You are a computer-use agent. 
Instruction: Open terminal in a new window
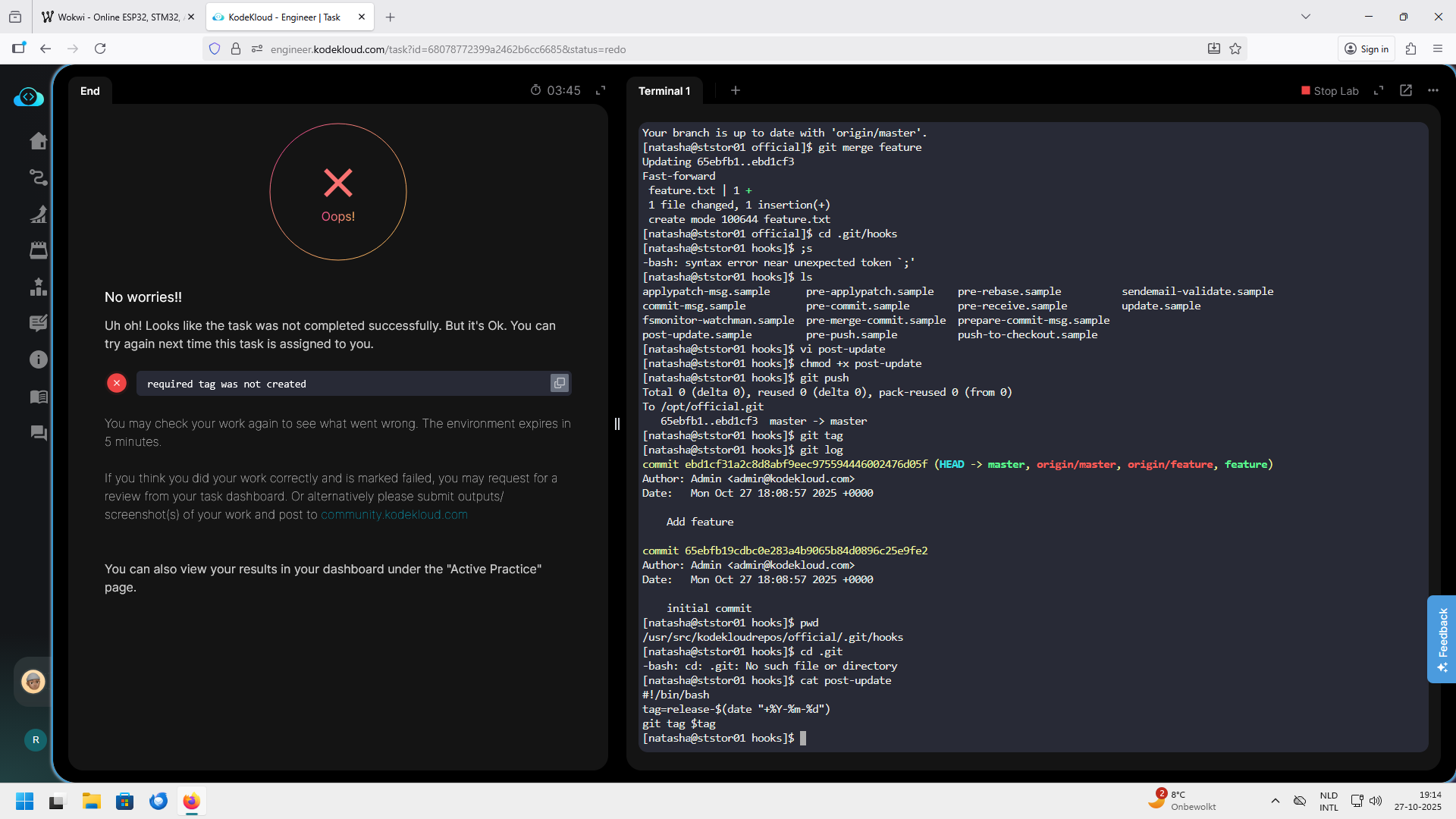coord(1405,90)
